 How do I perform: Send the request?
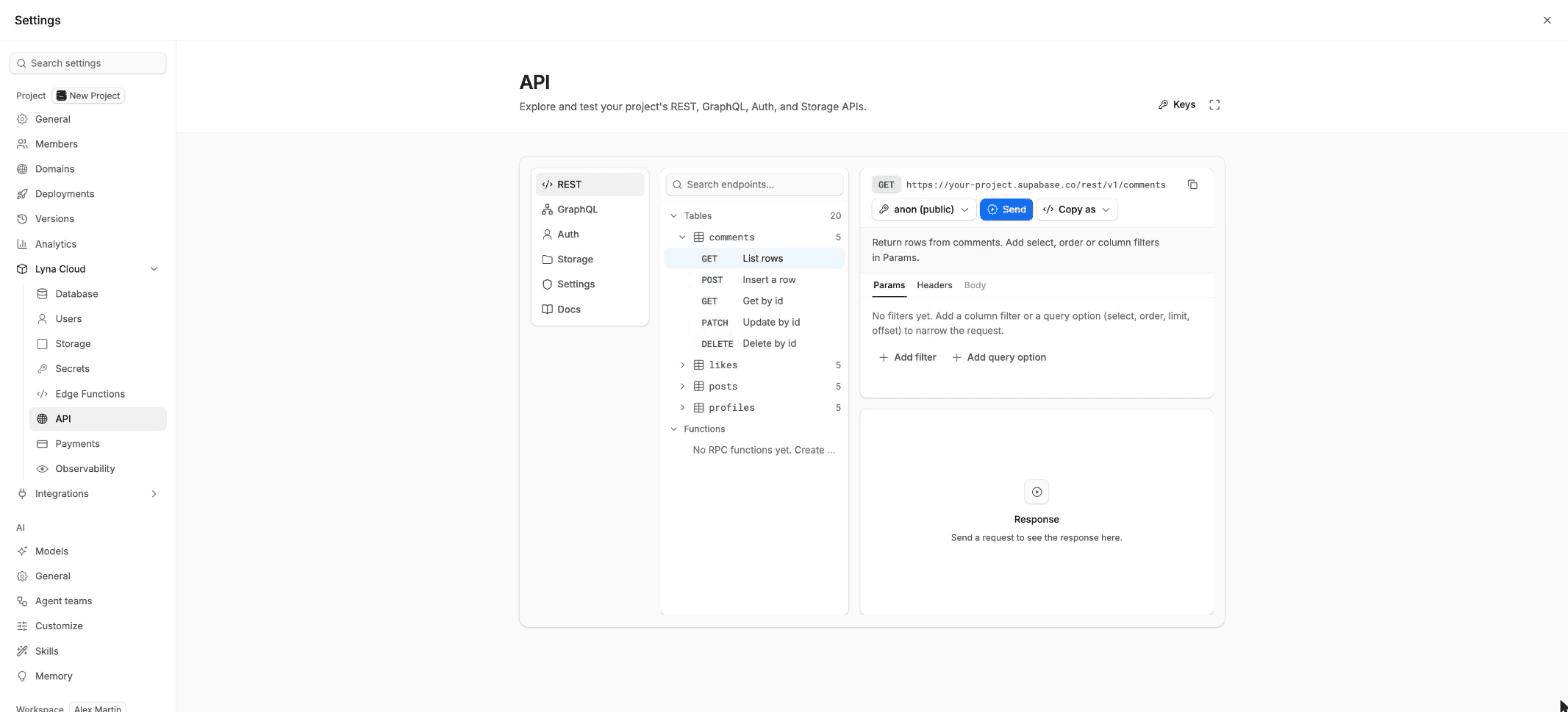(1006, 210)
